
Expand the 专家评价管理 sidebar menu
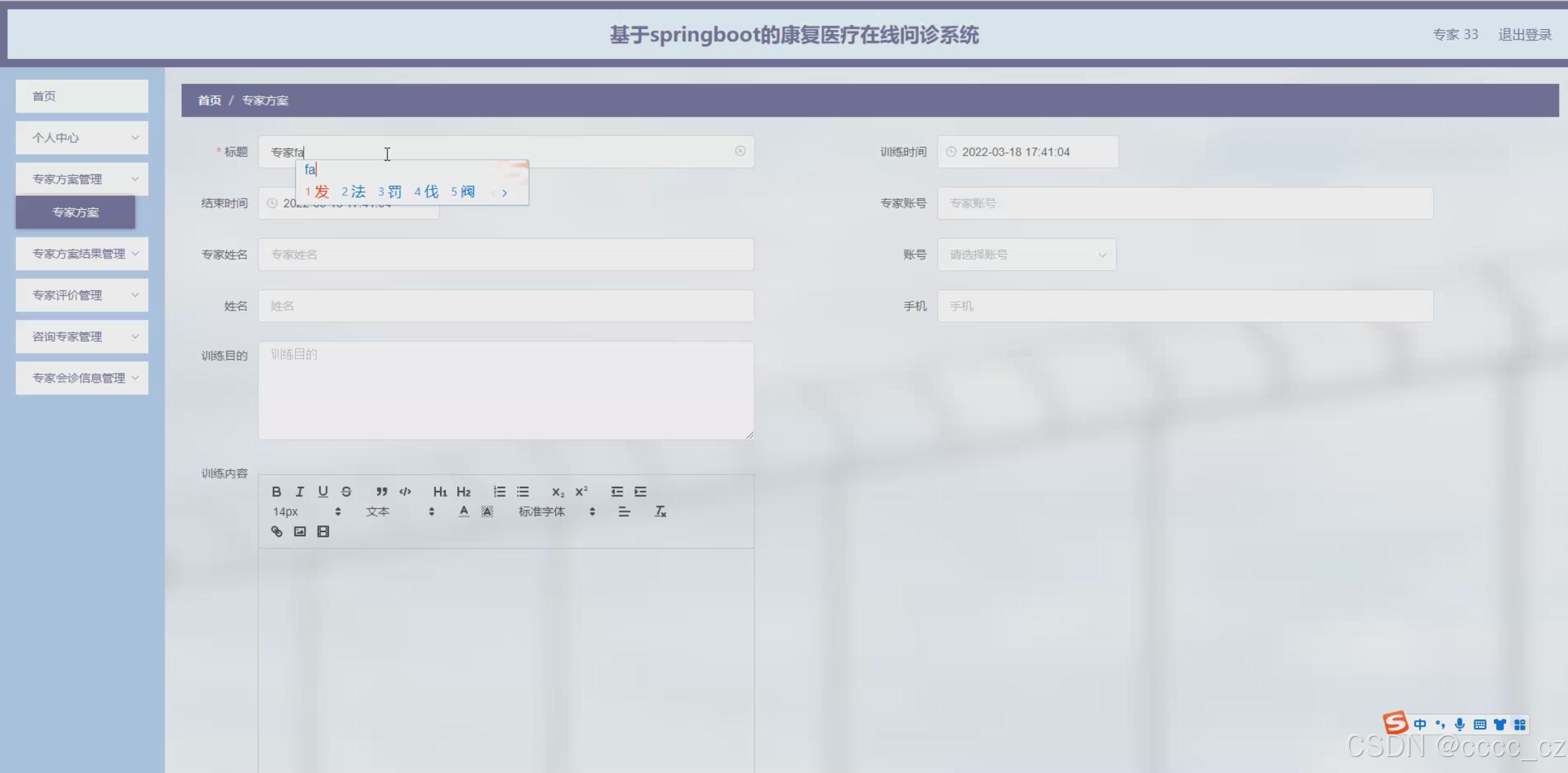82,295
